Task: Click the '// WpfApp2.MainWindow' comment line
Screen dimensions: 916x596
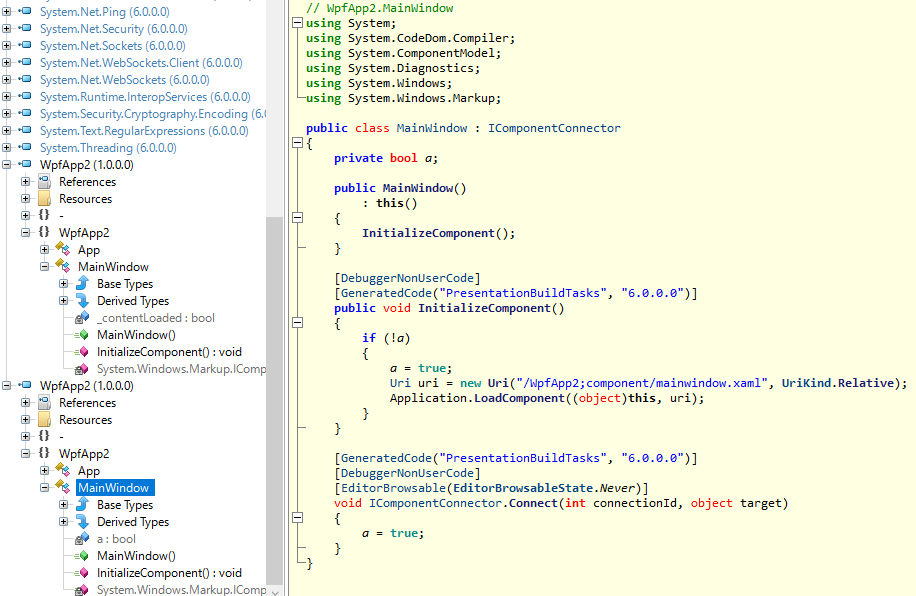Action: coord(379,8)
